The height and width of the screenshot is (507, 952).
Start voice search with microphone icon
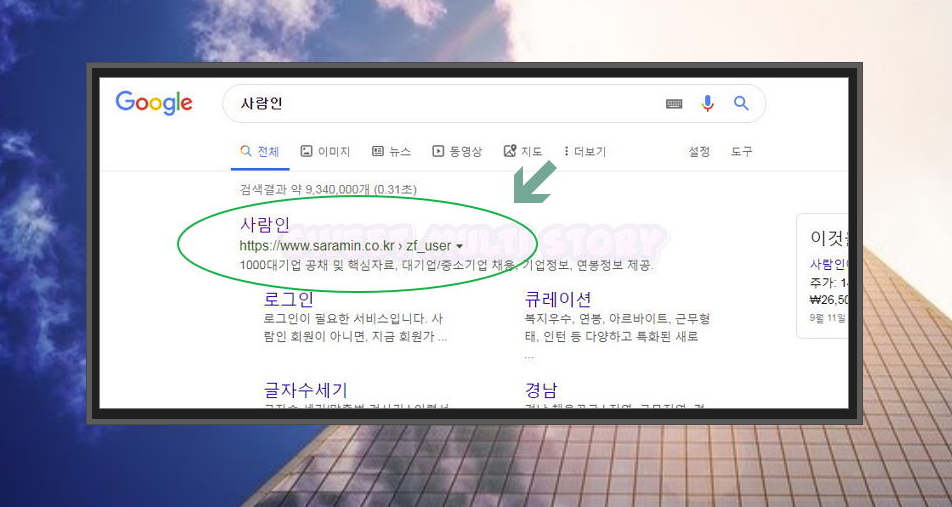(707, 104)
